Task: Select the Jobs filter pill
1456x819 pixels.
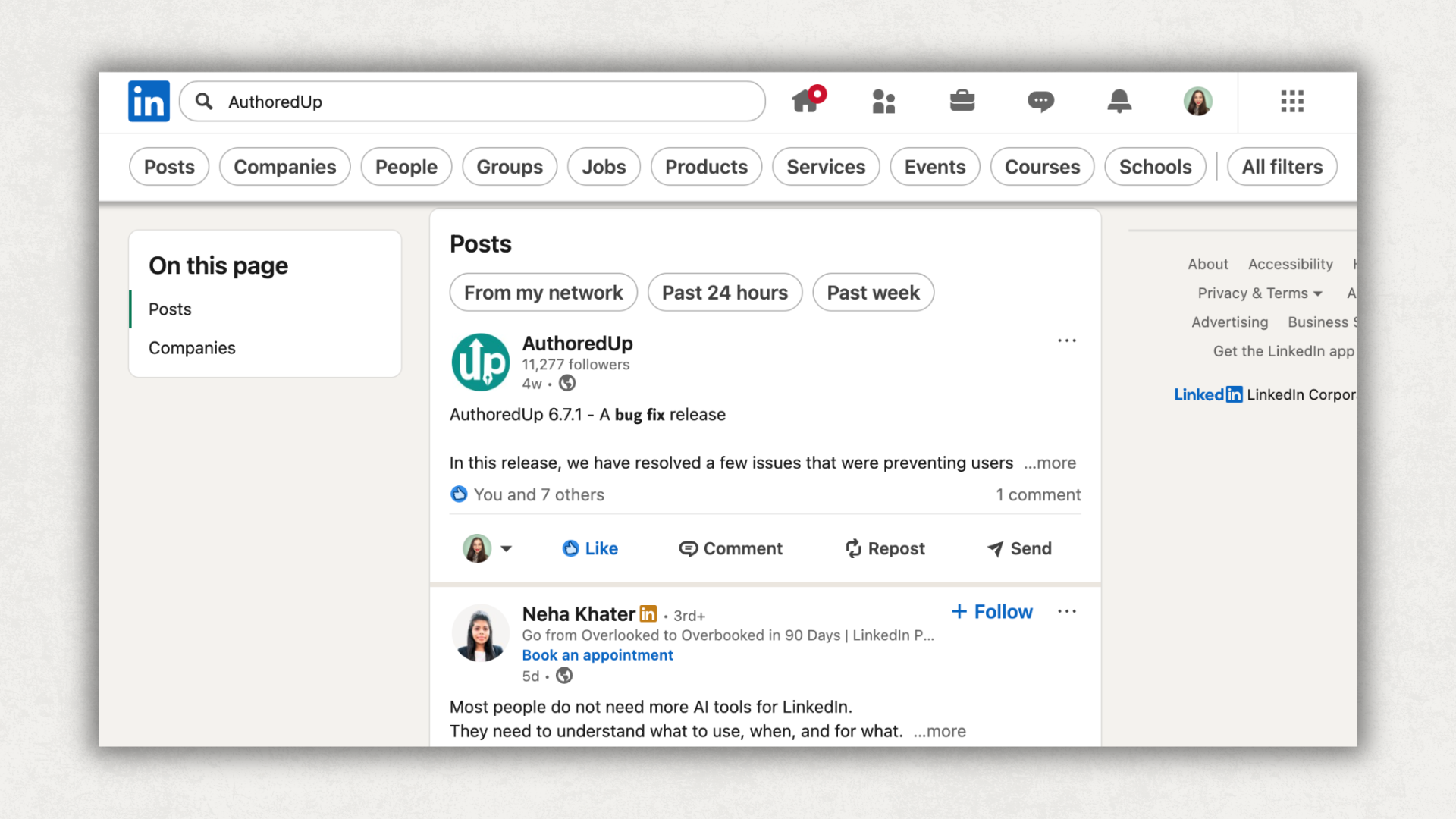Action: point(604,167)
